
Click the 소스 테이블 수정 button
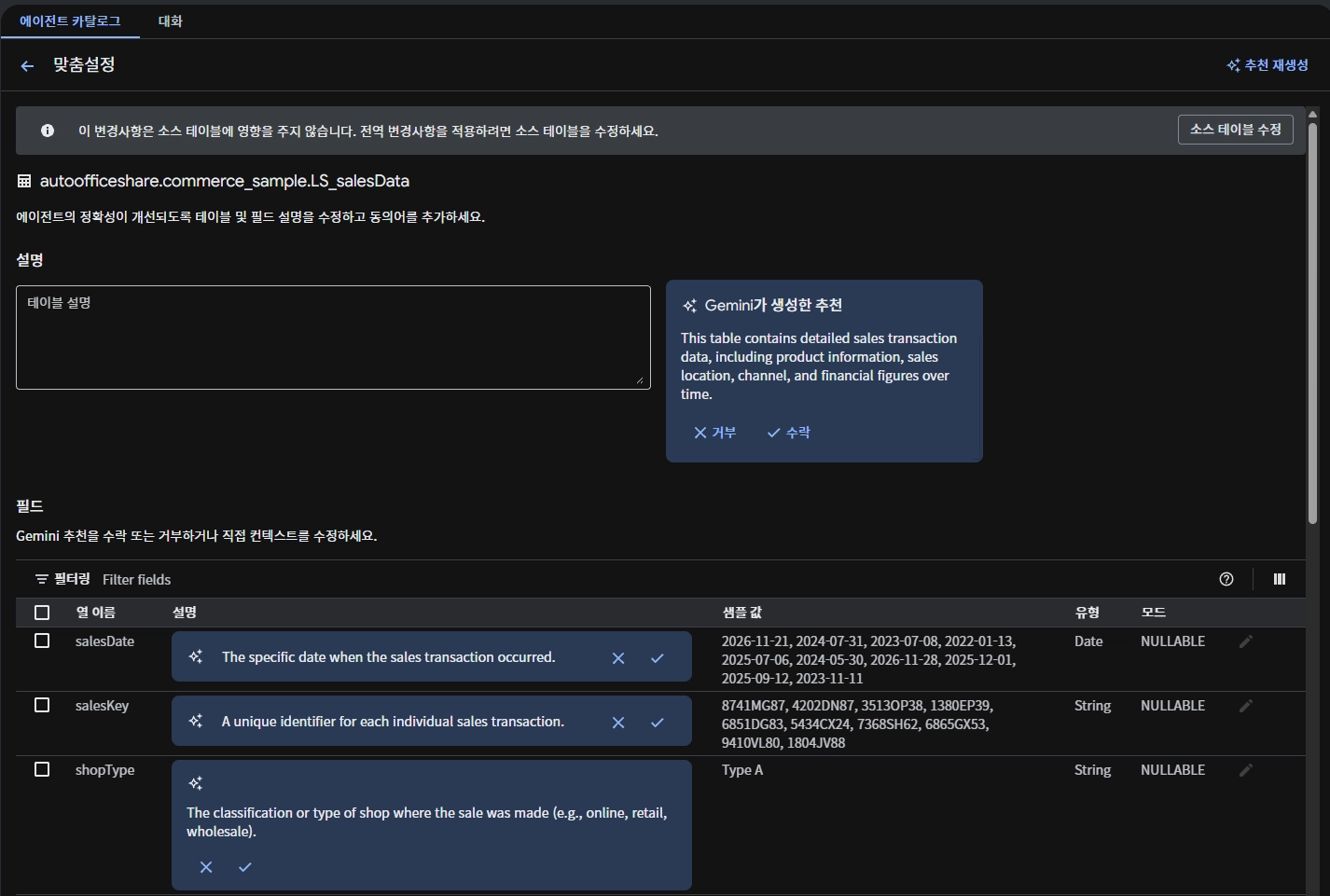click(1236, 130)
